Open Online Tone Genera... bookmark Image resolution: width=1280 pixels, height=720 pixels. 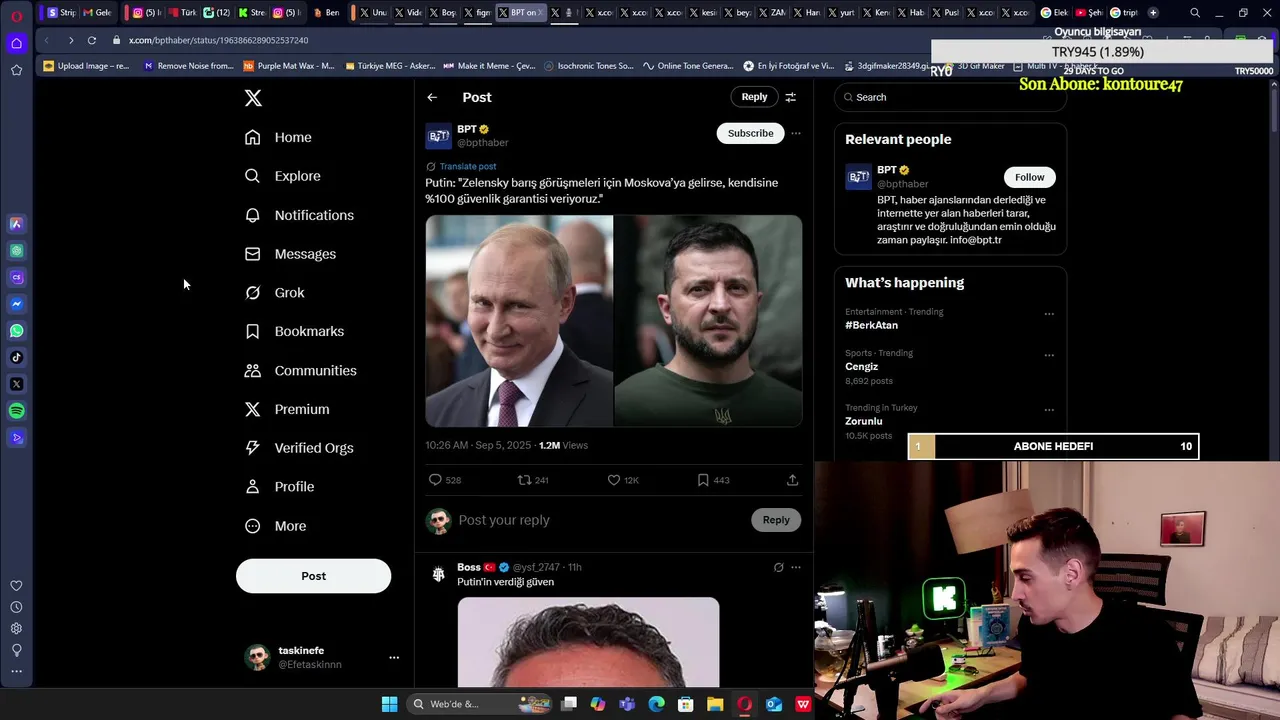pyautogui.click(x=688, y=66)
